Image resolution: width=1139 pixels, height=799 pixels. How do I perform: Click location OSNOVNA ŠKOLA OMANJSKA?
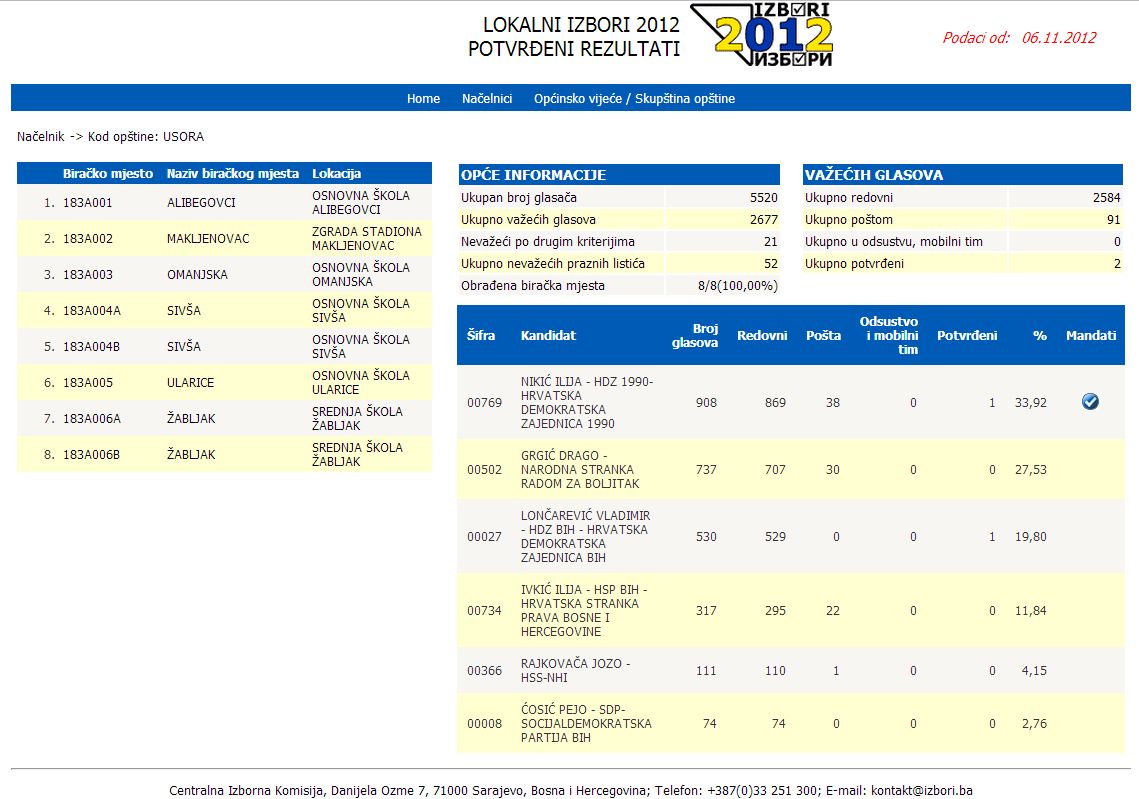pos(361,275)
